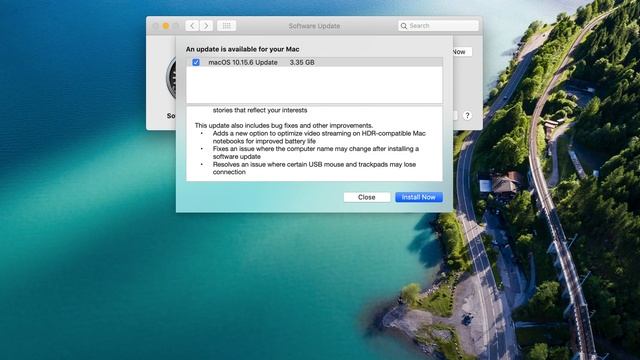Viewport: 640px width, 360px height.
Task: Go back with the left chevron button
Action: tap(192, 26)
